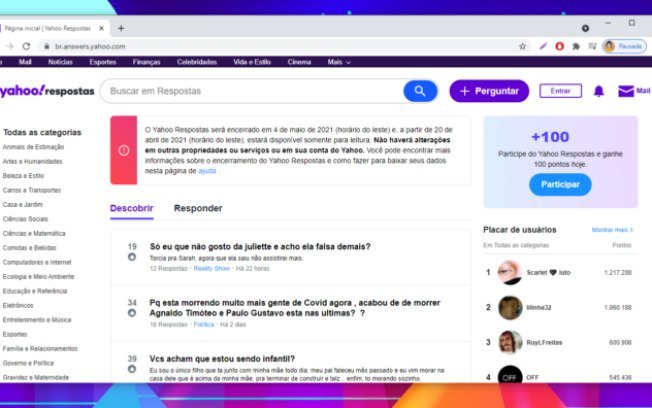Open RuyLFreitas user avatar
This screenshot has width=652, height=408.
coord(510,342)
